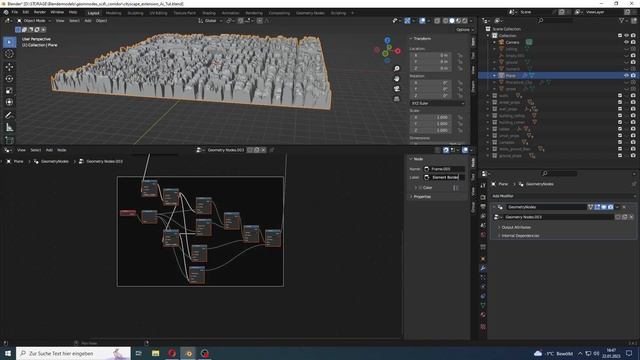
Task: Select the Cursor tool in viewport toolbar
Action: pos(9,54)
